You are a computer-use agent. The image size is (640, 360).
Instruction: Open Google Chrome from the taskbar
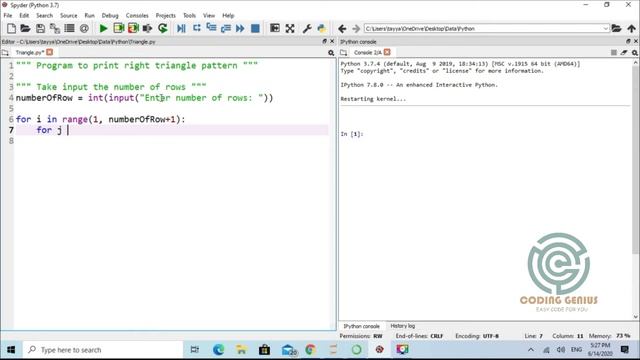(x=310, y=350)
